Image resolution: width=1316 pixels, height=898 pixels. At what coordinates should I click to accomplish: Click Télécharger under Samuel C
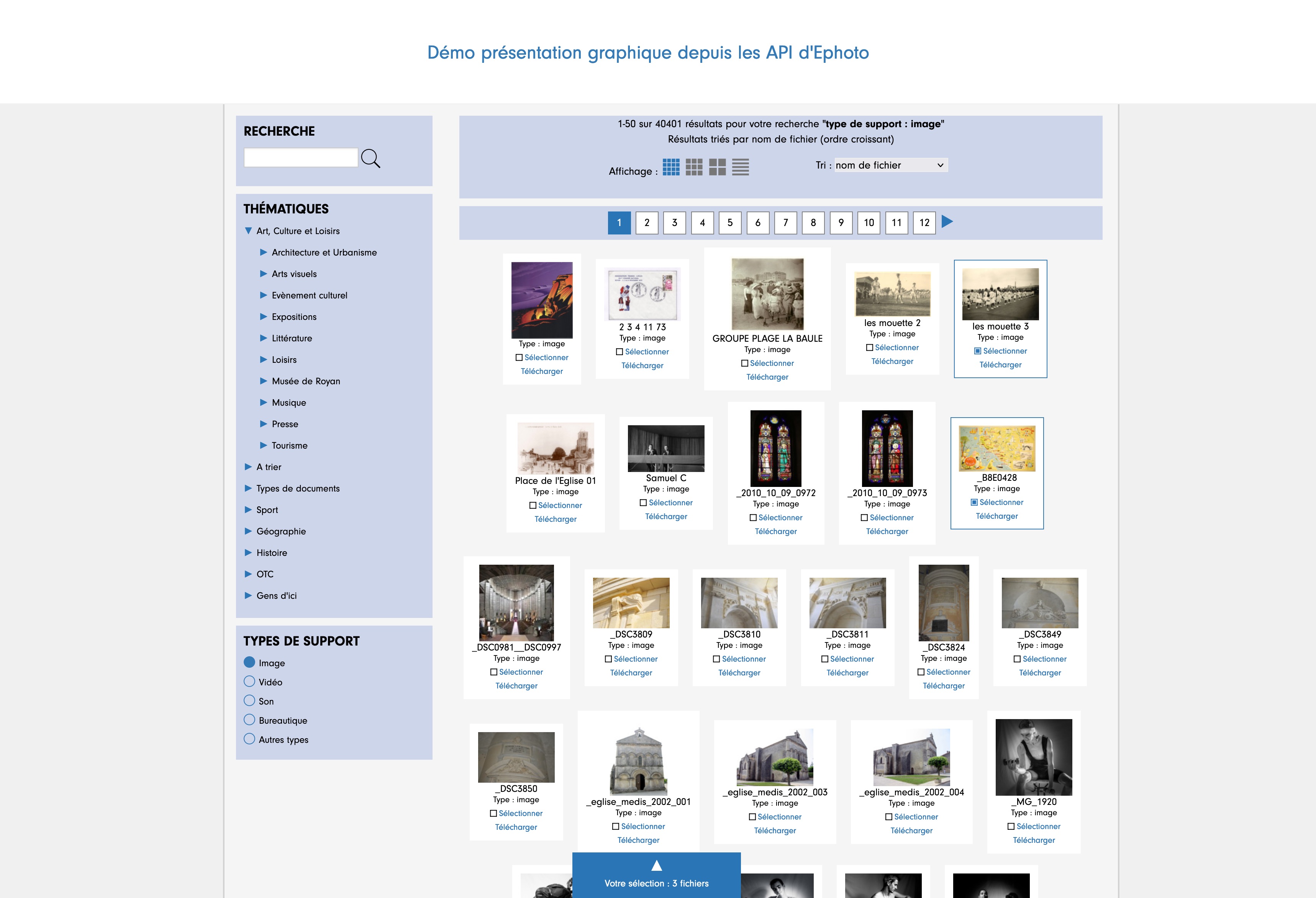click(x=666, y=516)
